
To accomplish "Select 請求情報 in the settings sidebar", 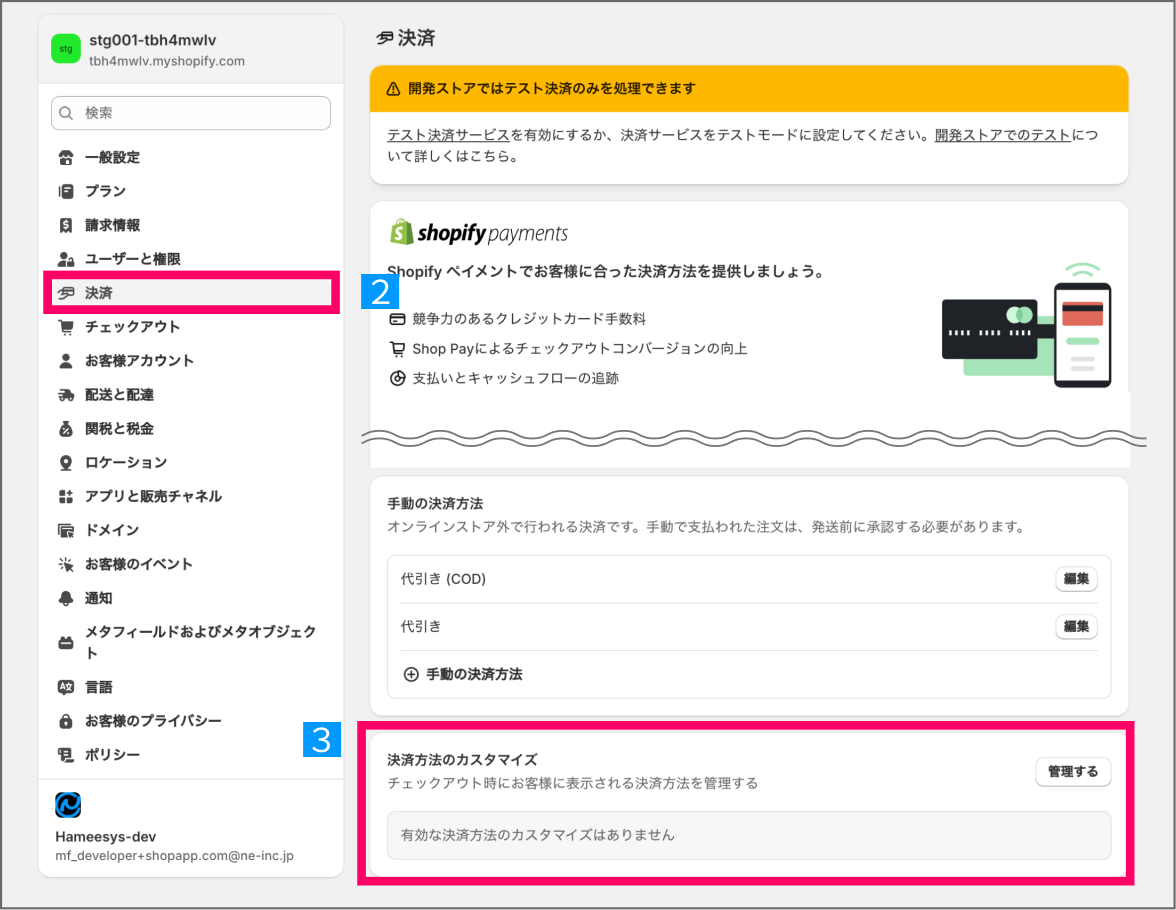I will [x=112, y=225].
